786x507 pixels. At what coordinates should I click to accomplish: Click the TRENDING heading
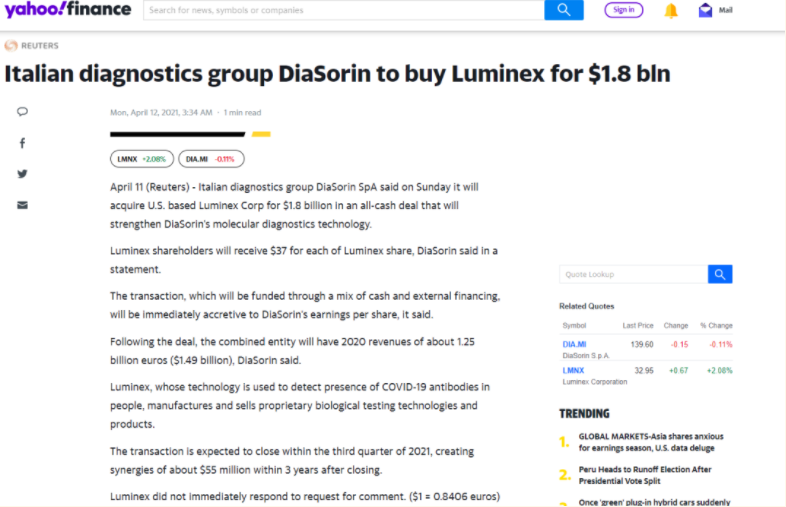click(584, 414)
